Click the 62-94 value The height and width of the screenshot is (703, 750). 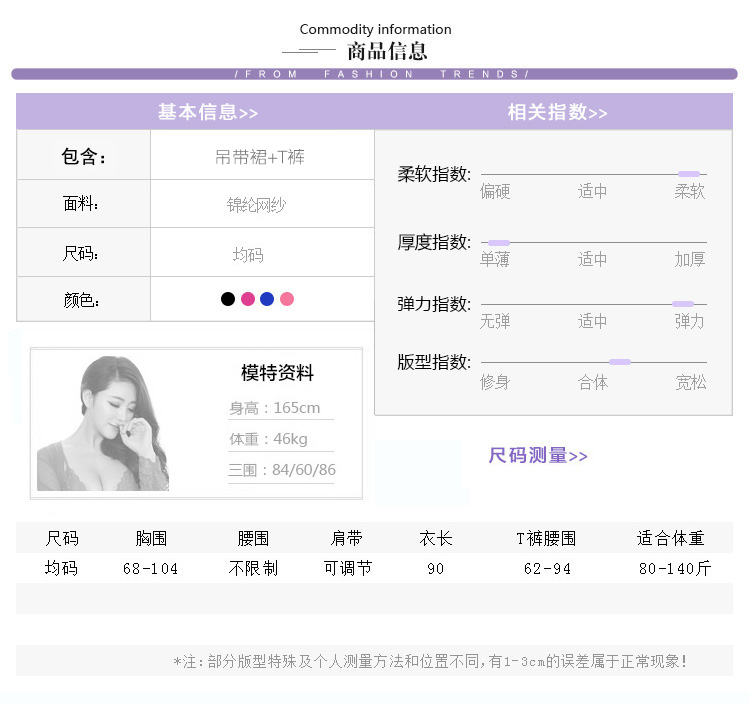tap(547, 569)
